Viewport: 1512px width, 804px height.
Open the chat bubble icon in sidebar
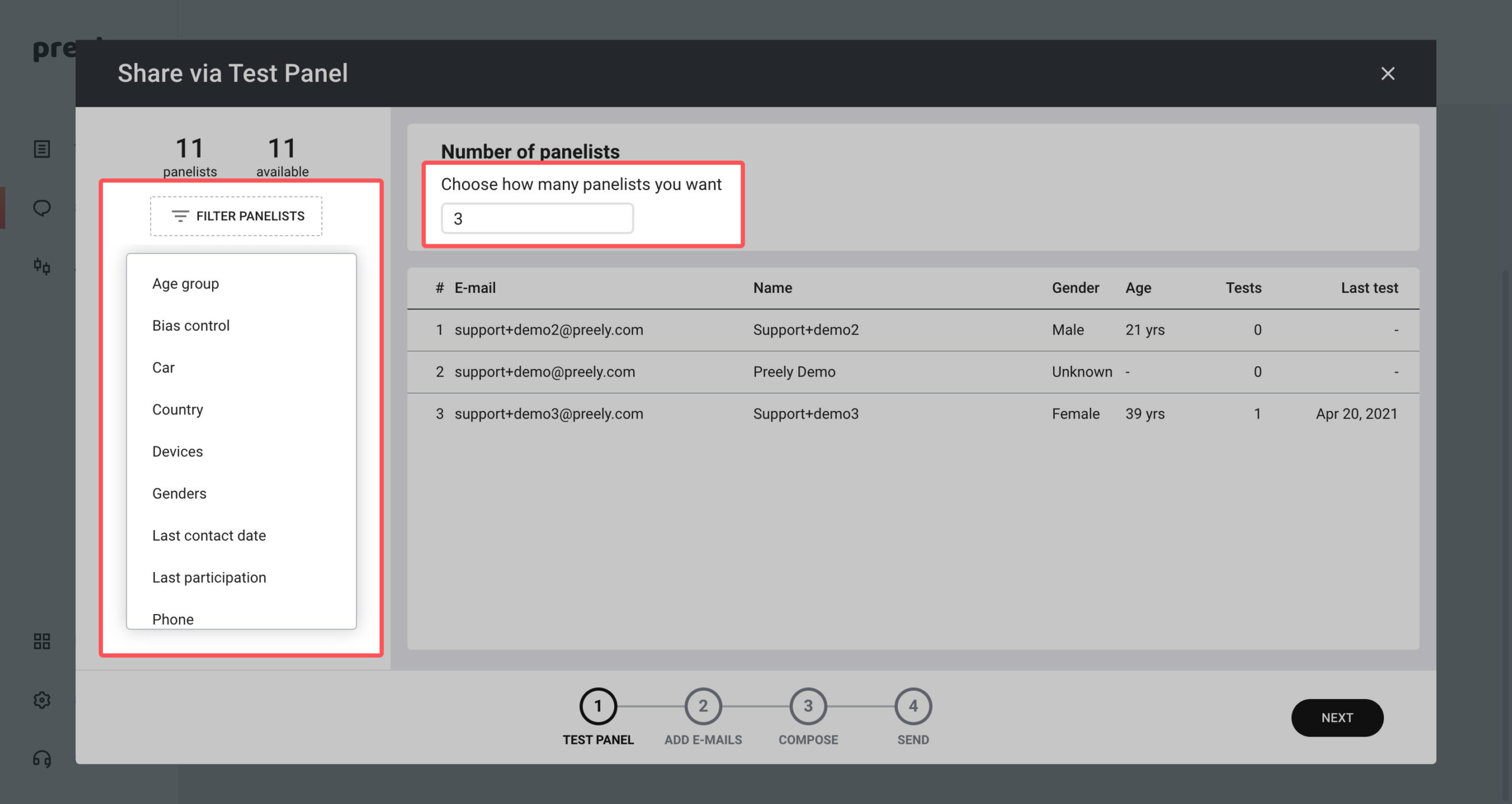coord(42,208)
